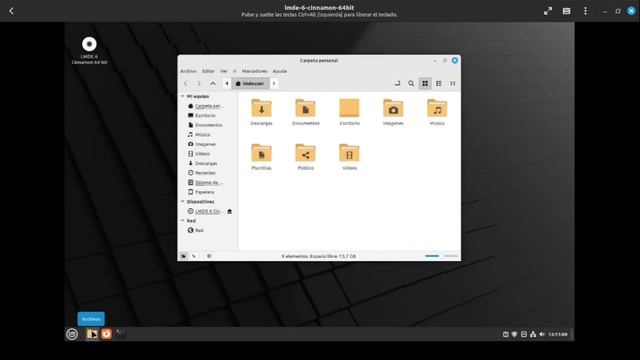Open the Documentos folder

coord(305,112)
